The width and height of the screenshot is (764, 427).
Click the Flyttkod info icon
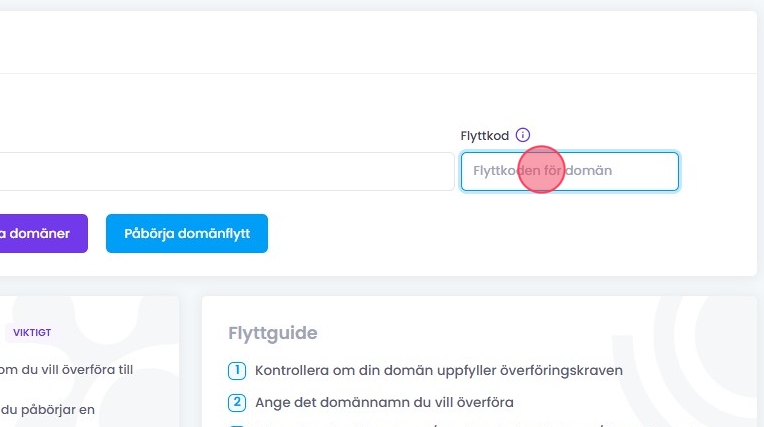523,135
